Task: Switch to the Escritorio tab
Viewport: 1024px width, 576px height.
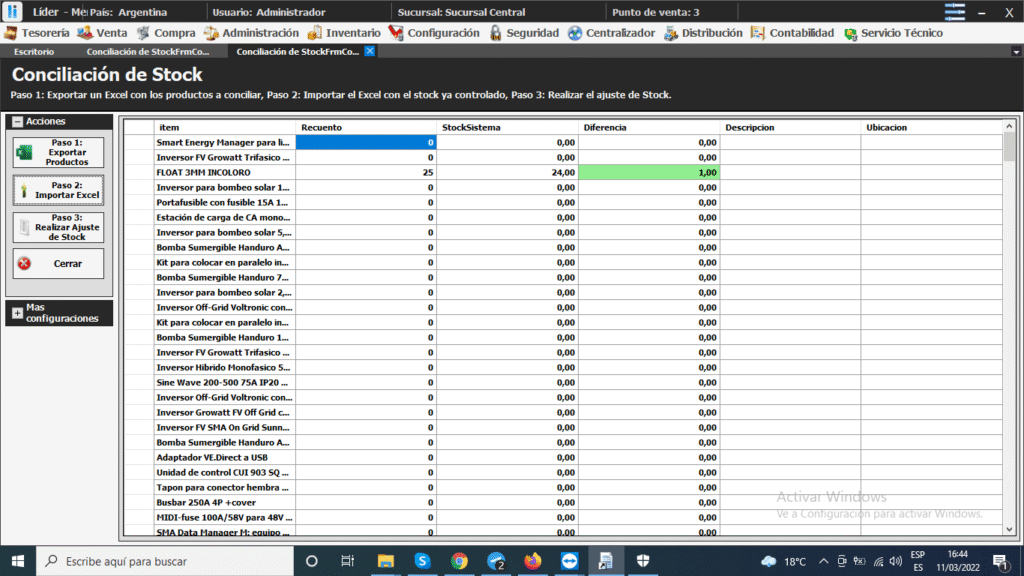Action: [x=35, y=51]
